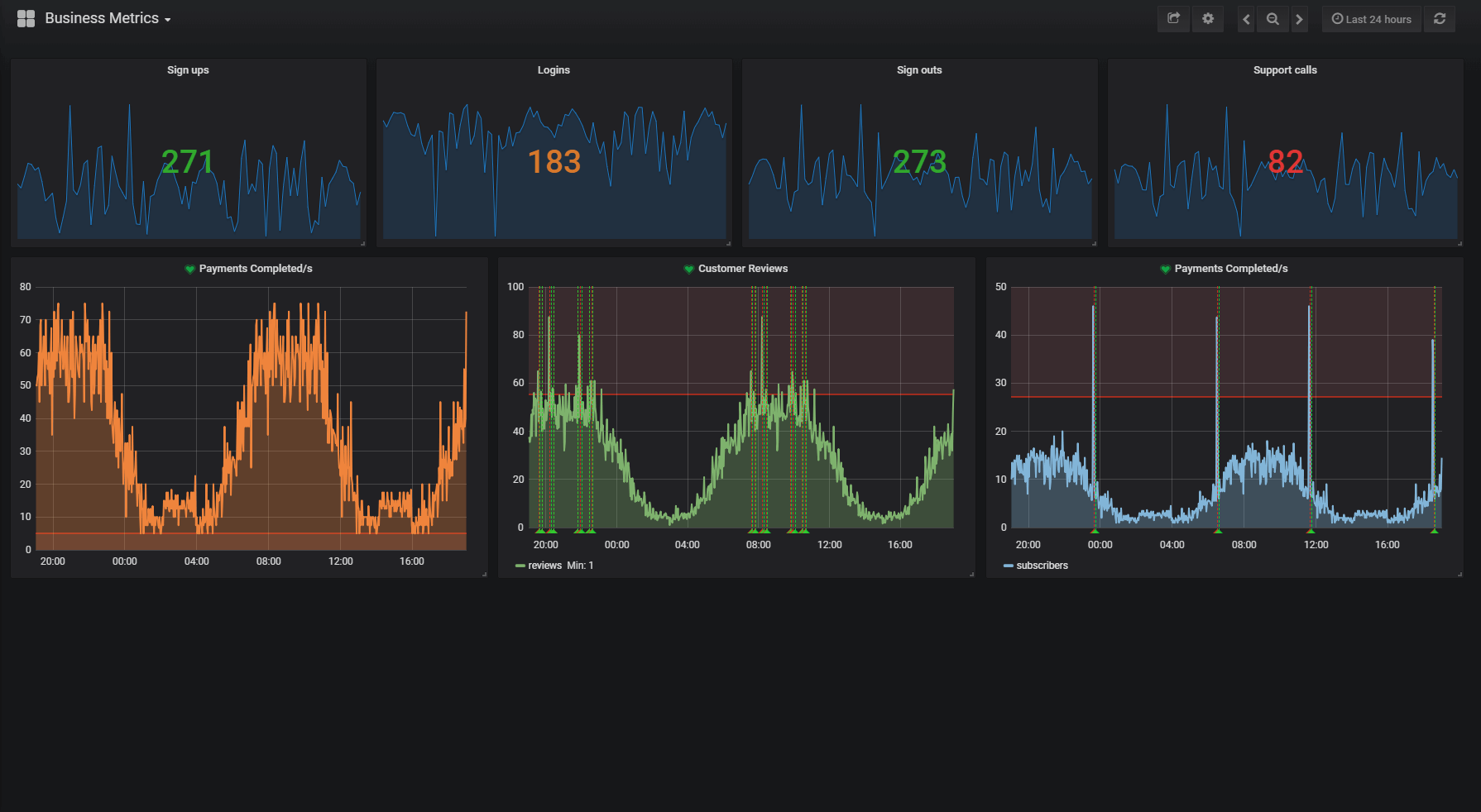Open the orange Payments Completed/s panel title
This screenshot has height=812, width=1481.
256,269
